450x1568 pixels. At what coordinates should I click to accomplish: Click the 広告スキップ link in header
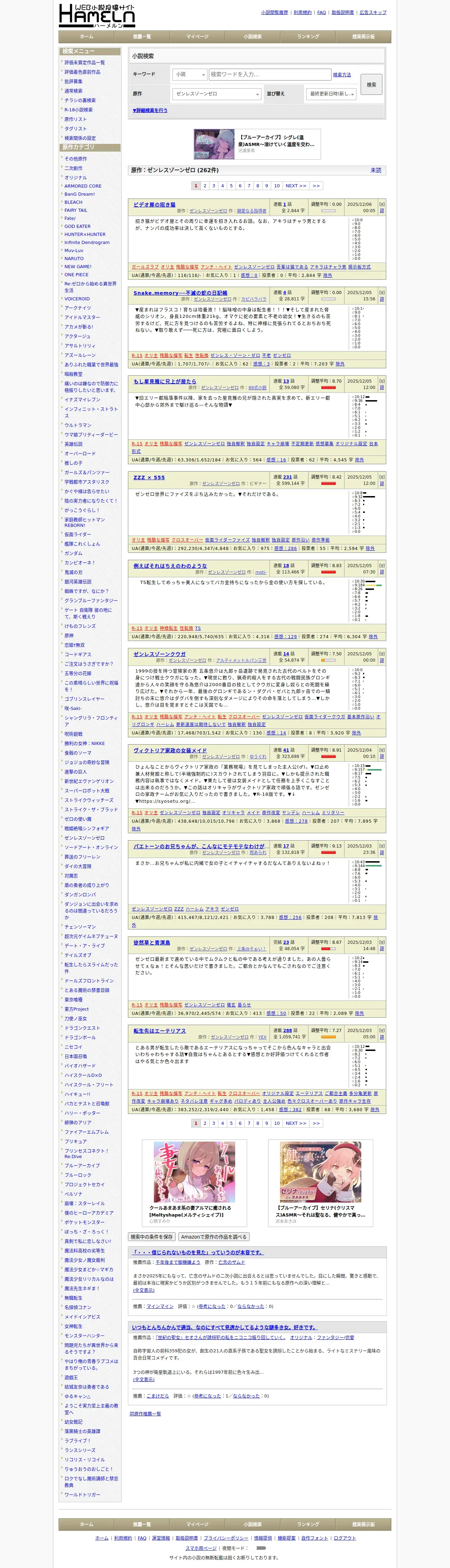(x=373, y=12)
